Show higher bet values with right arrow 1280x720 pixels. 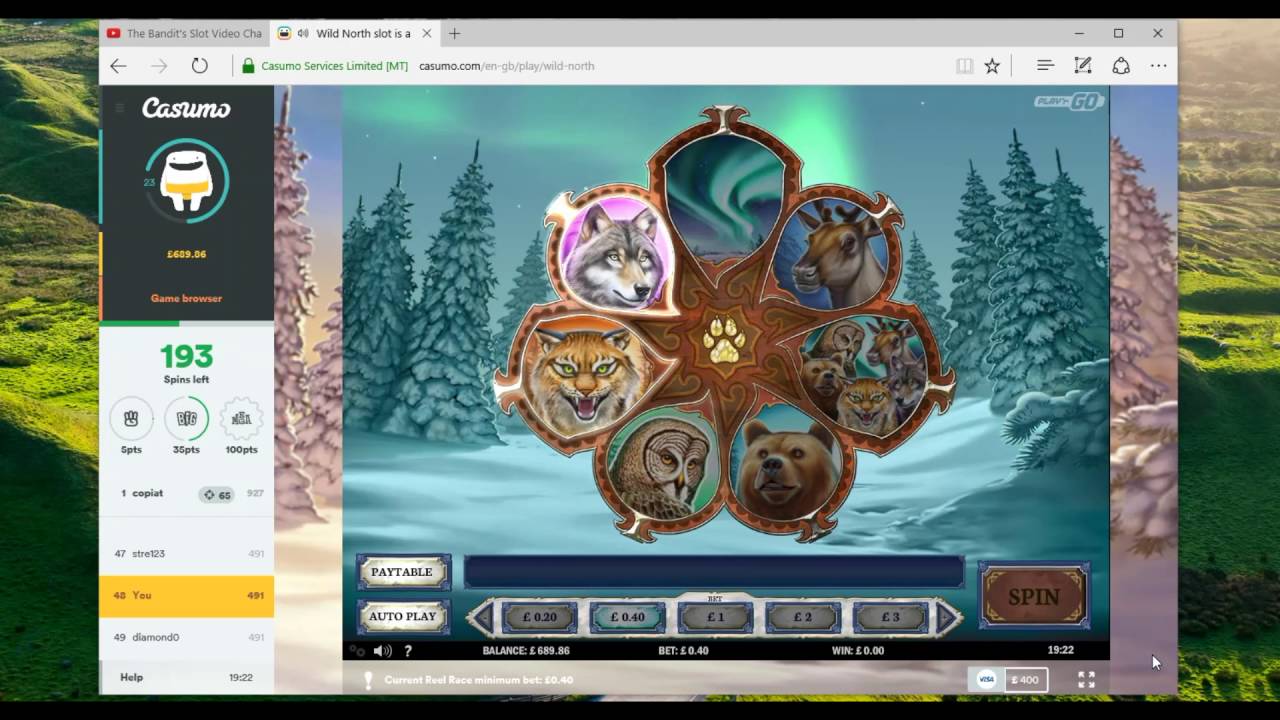948,618
